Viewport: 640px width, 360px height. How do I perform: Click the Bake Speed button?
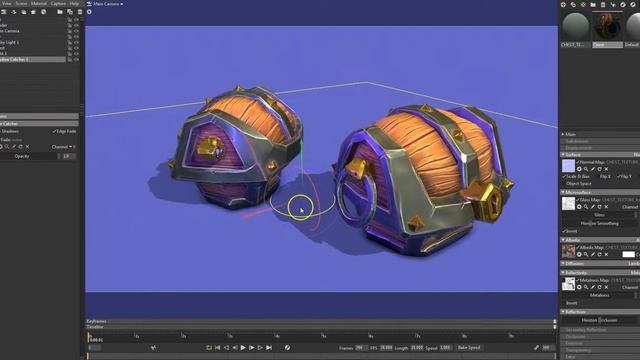(x=469, y=348)
